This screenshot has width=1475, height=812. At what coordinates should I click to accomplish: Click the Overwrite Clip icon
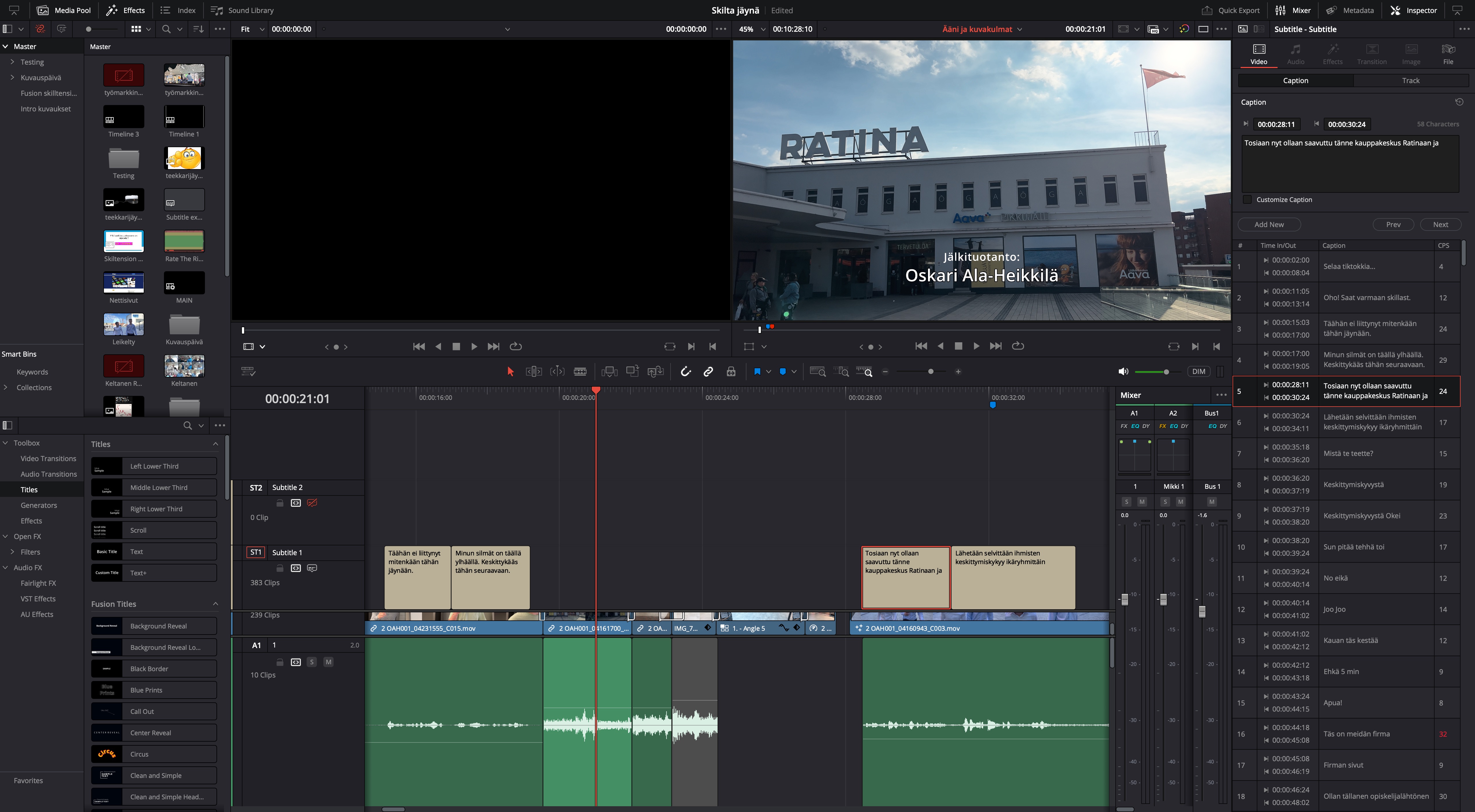point(633,372)
